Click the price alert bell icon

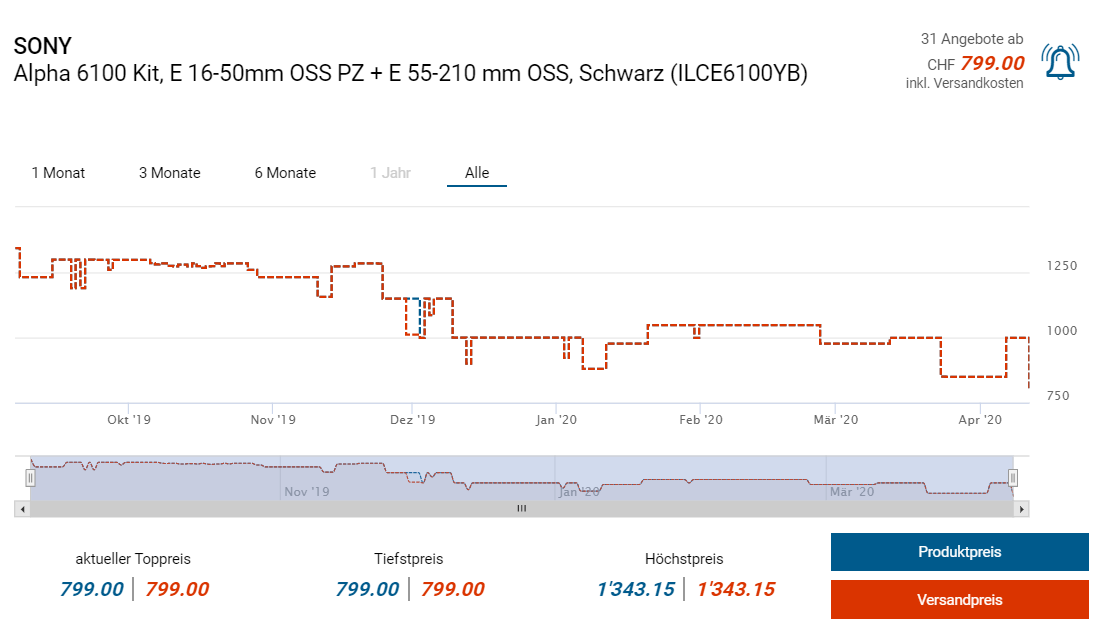tap(1060, 62)
